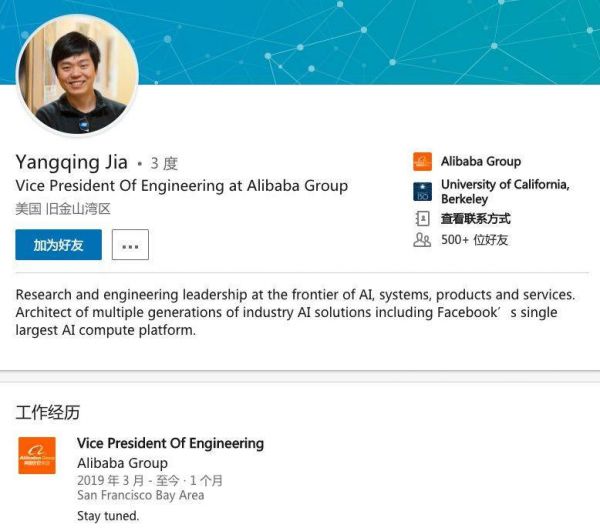This screenshot has width=600, height=531.
Task: Open the 500+ 位好友 connections link
Action: click(x=474, y=240)
